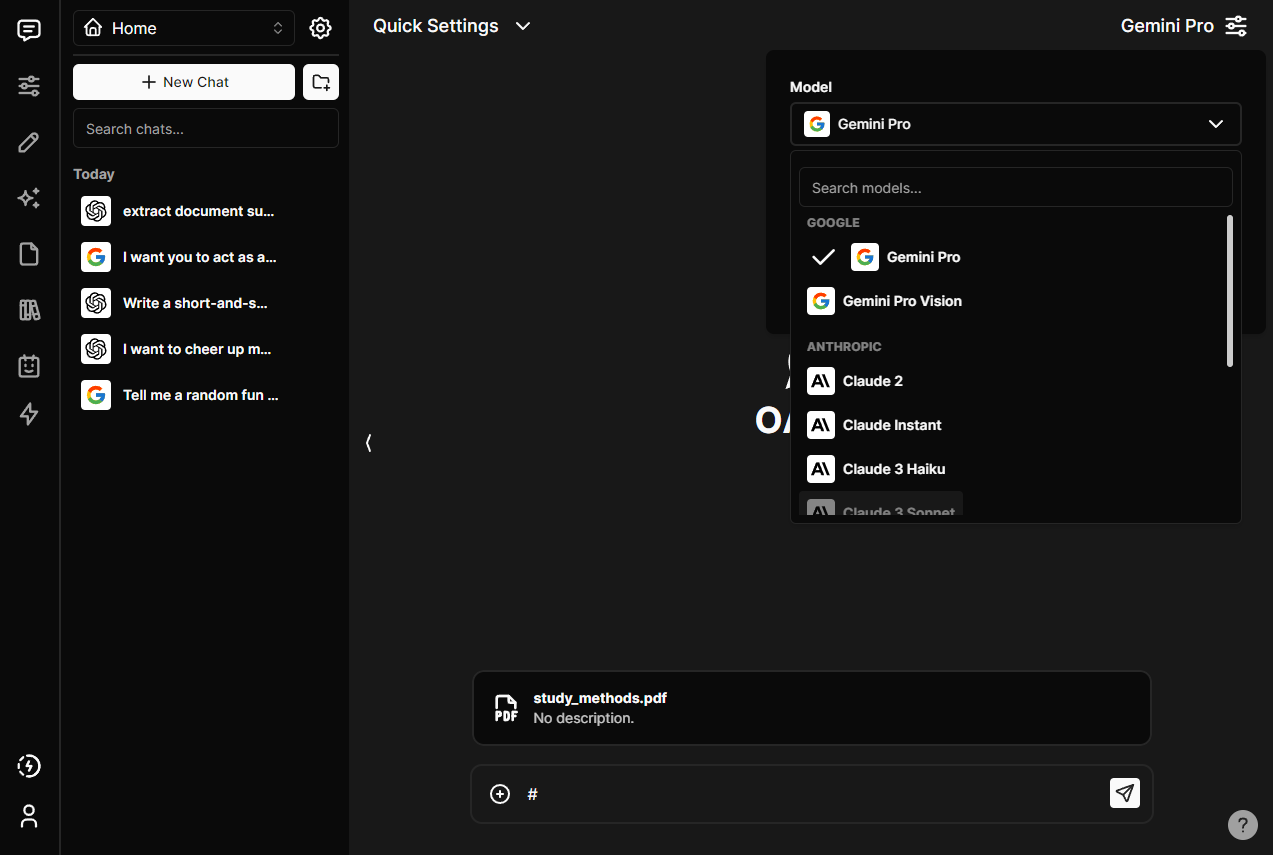Click the Anthropic icon beside Claude 3 Haiku
The image size is (1273, 855).
click(821, 469)
